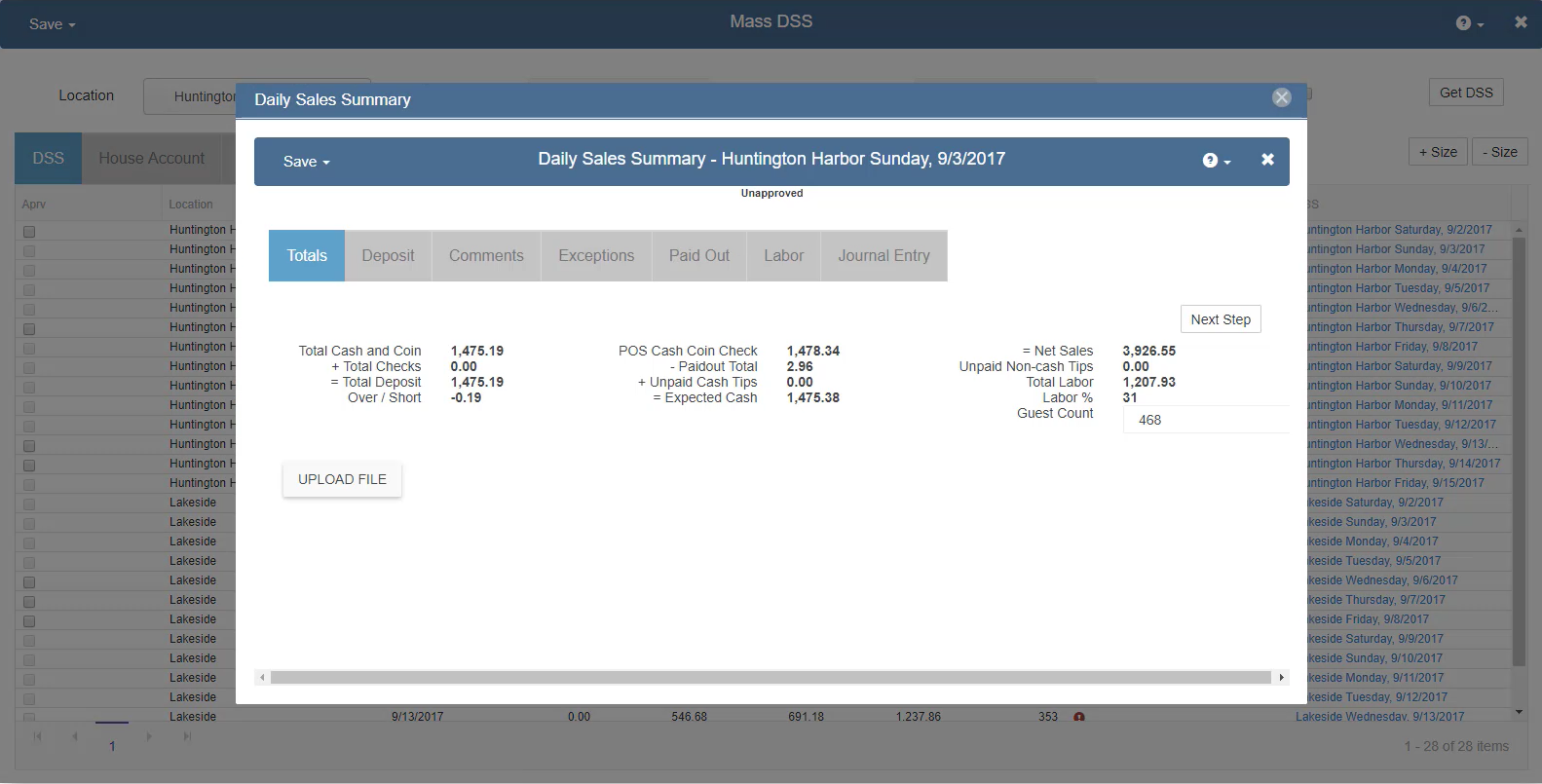Check the Aprv box for the first Lakeside row
Image resolution: width=1542 pixels, height=784 pixels.
point(29,504)
